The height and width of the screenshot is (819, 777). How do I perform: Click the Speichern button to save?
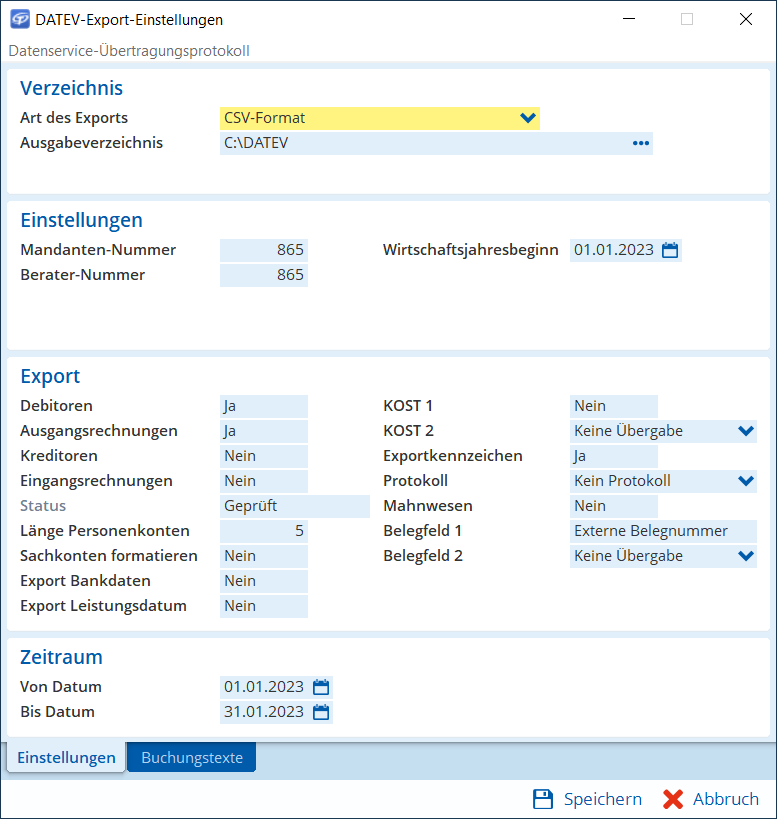click(x=588, y=799)
